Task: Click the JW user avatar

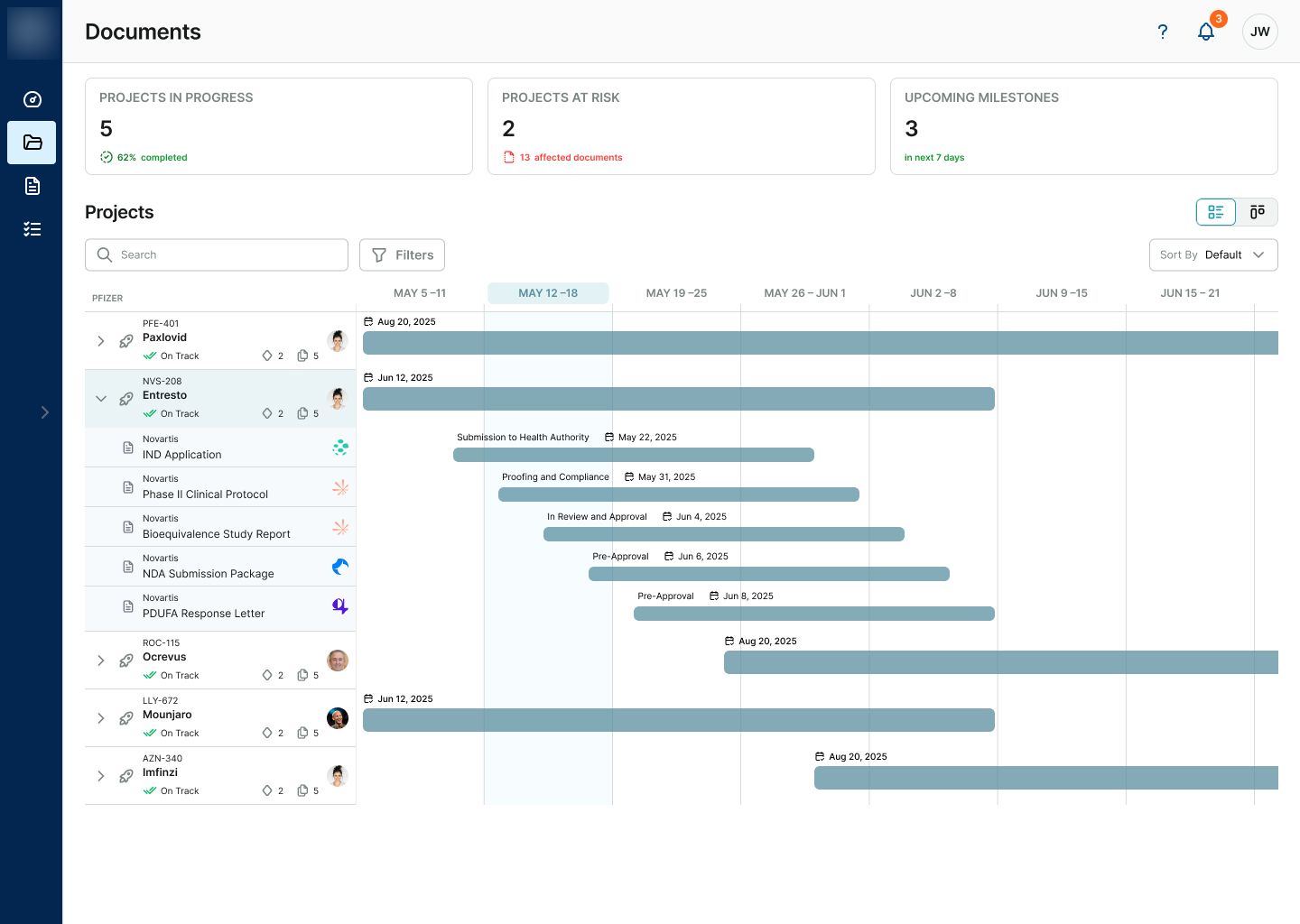Action: 1259,32
